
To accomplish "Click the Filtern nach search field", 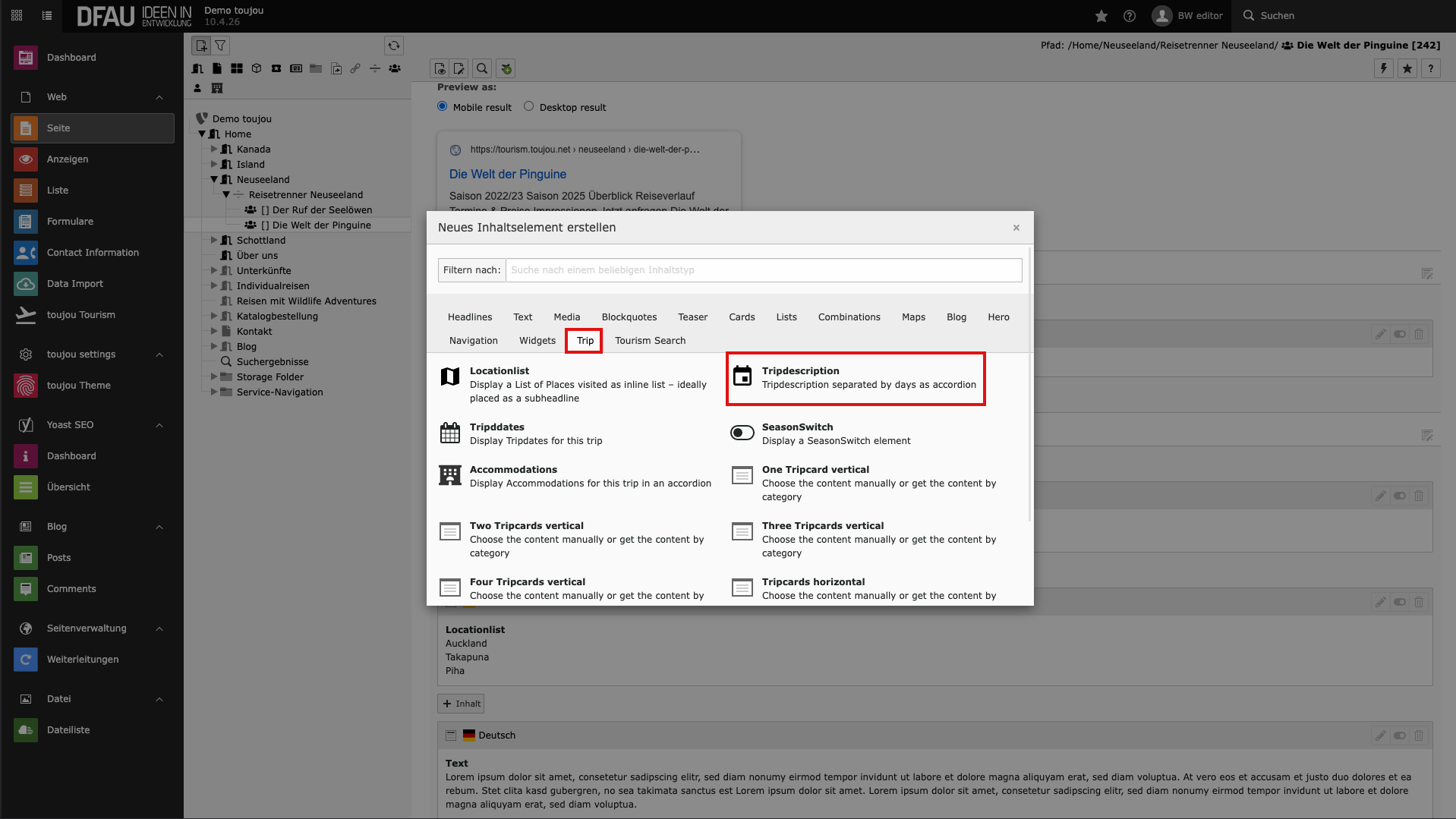I will tap(763, 270).
